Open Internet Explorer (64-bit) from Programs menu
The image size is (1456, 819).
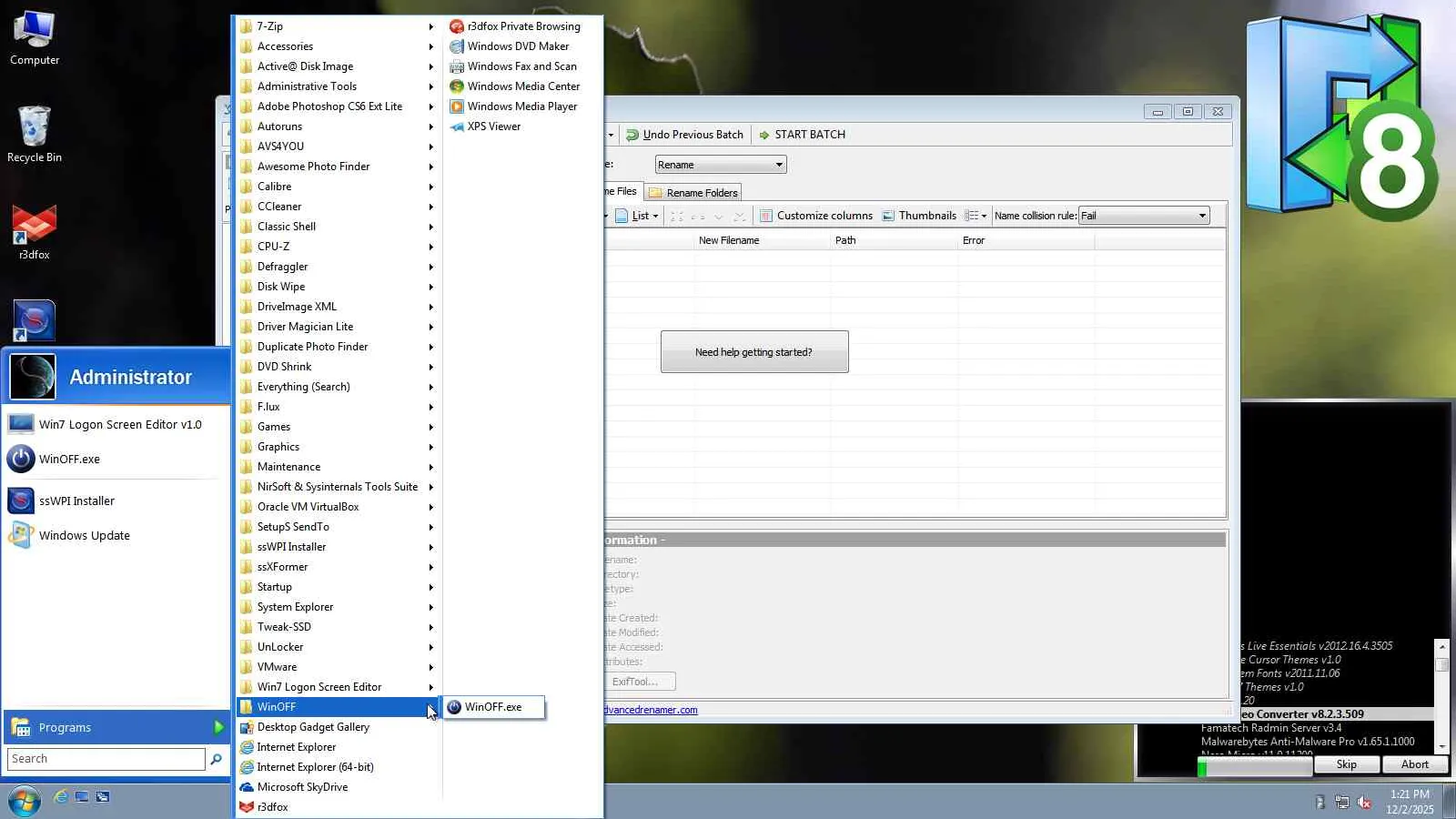click(338, 767)
